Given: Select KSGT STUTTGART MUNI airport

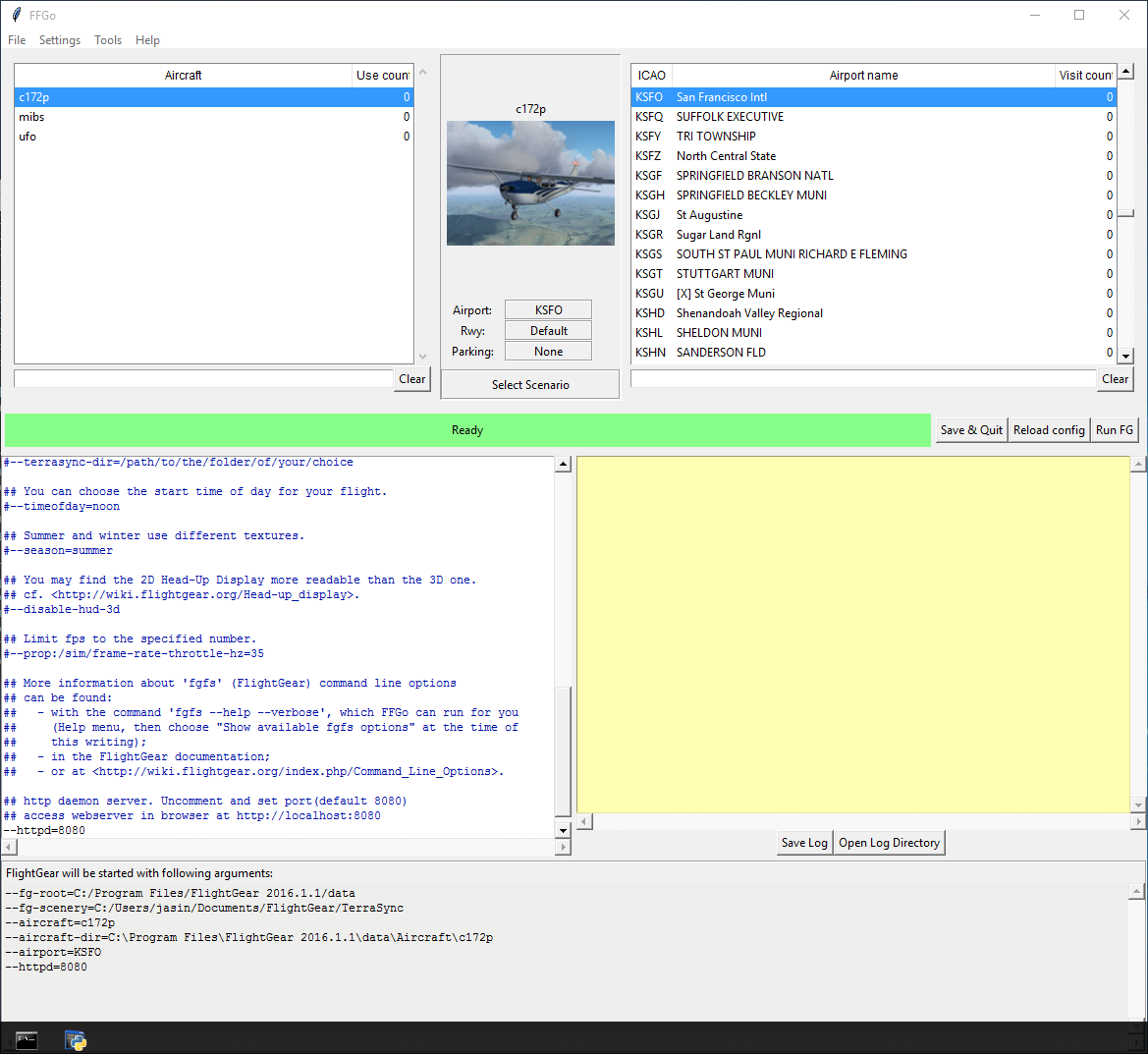Looking at the screenshot, I should (x=873, y=274).
